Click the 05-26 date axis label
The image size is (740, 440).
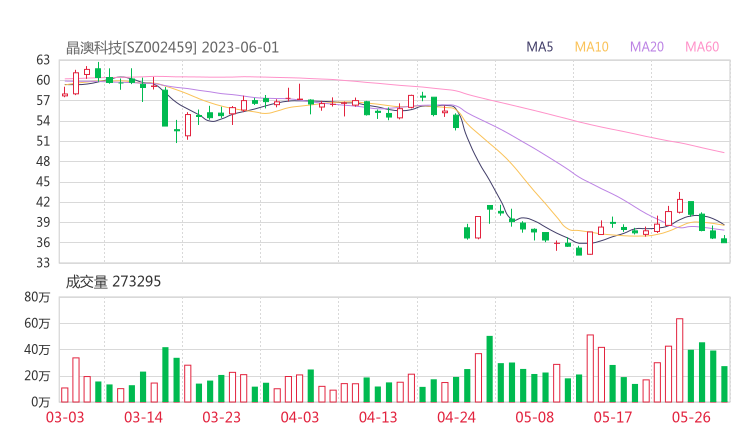[x=690, y=418]
